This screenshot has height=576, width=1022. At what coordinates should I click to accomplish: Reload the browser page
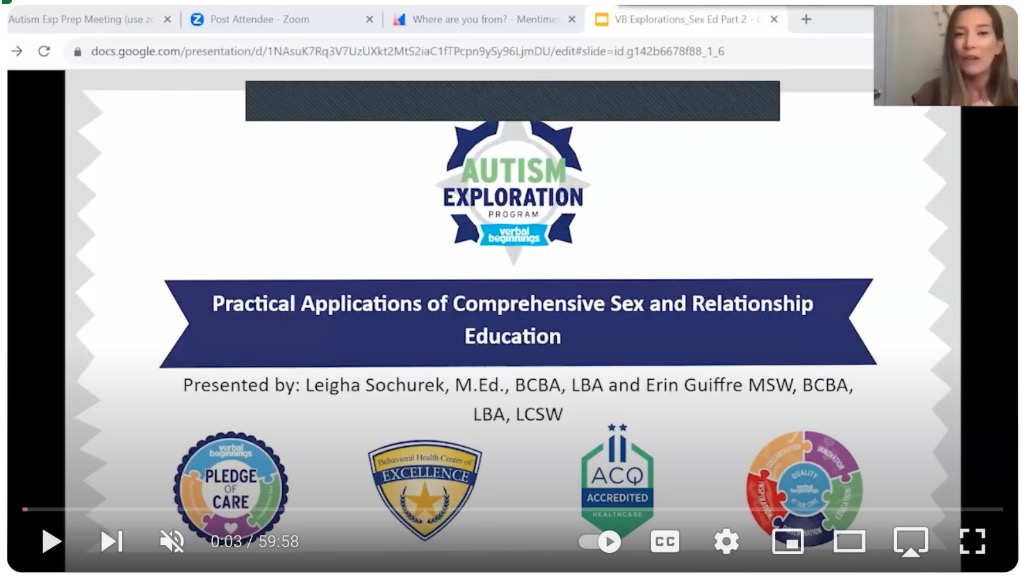click(x=44, y=51)
